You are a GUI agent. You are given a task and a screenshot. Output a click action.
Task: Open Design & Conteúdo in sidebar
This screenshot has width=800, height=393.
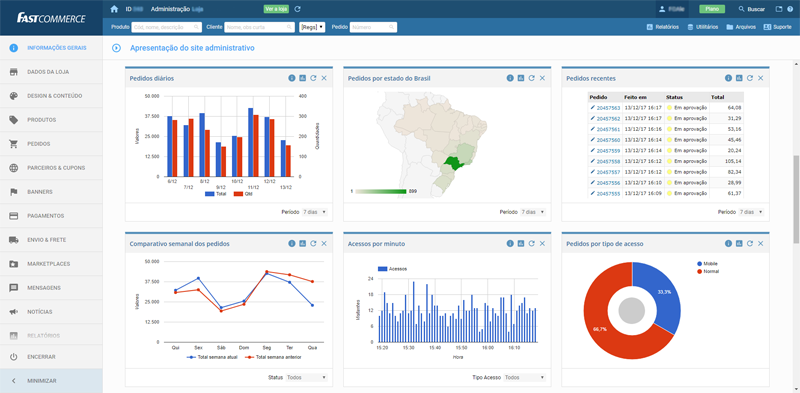51,96
